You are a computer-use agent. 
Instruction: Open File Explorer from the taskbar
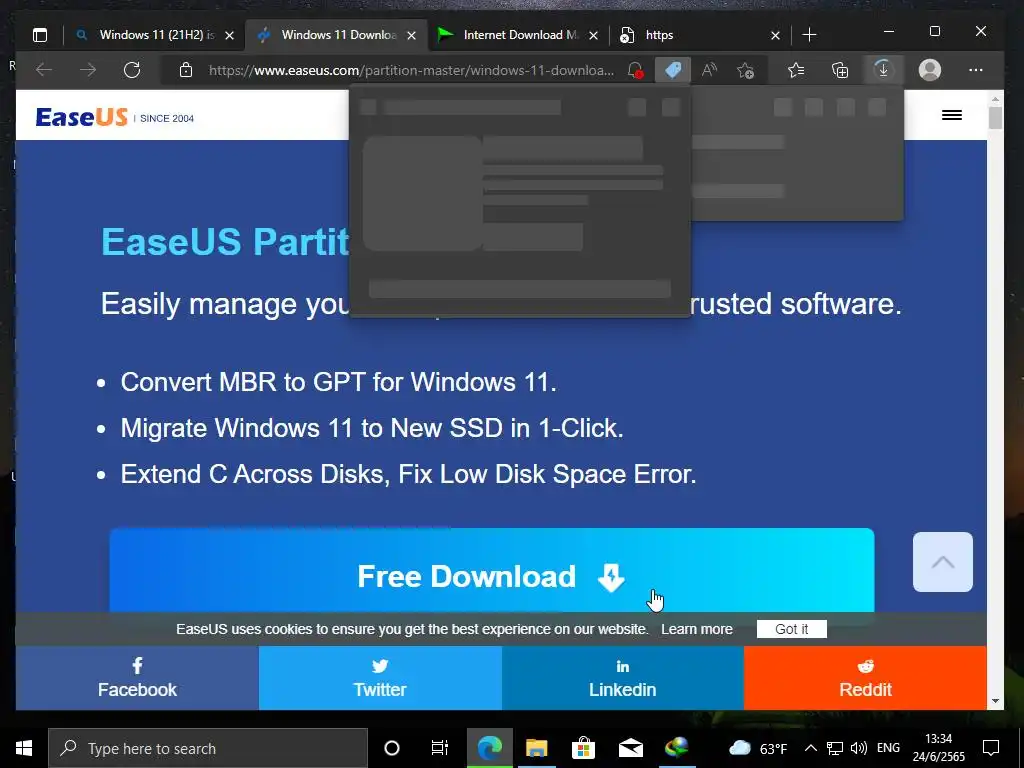[536, 748]
